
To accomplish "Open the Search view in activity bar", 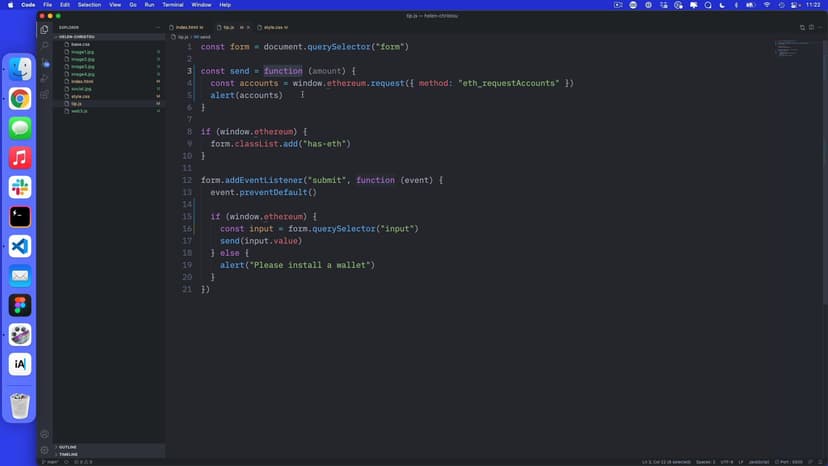I will 45,45.
